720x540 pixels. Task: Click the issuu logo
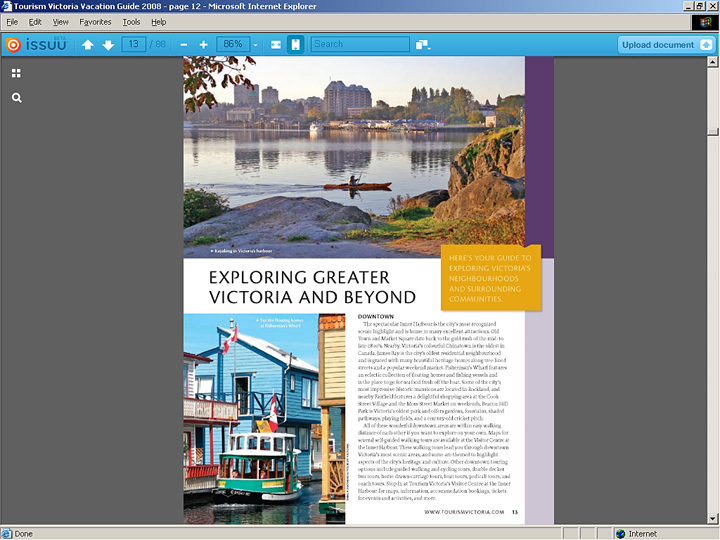[x=36, y=45]
